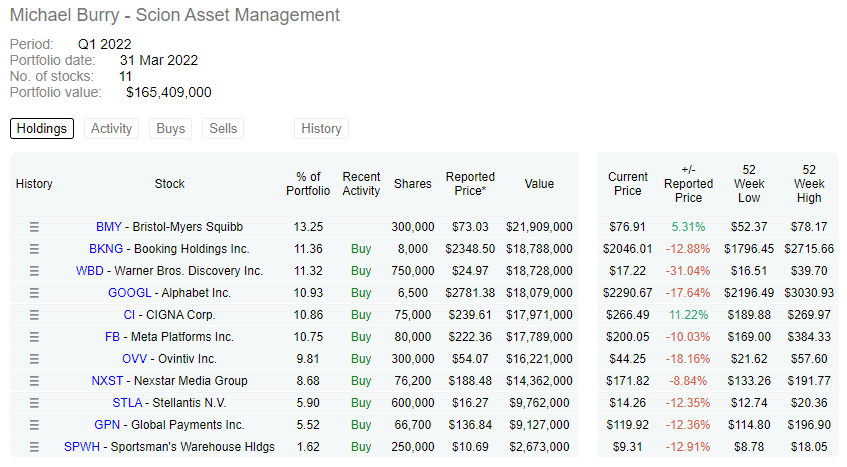Select the $2290.67 current price cell
The height and width of the screenshot is (467, 847).
(628, 293)
